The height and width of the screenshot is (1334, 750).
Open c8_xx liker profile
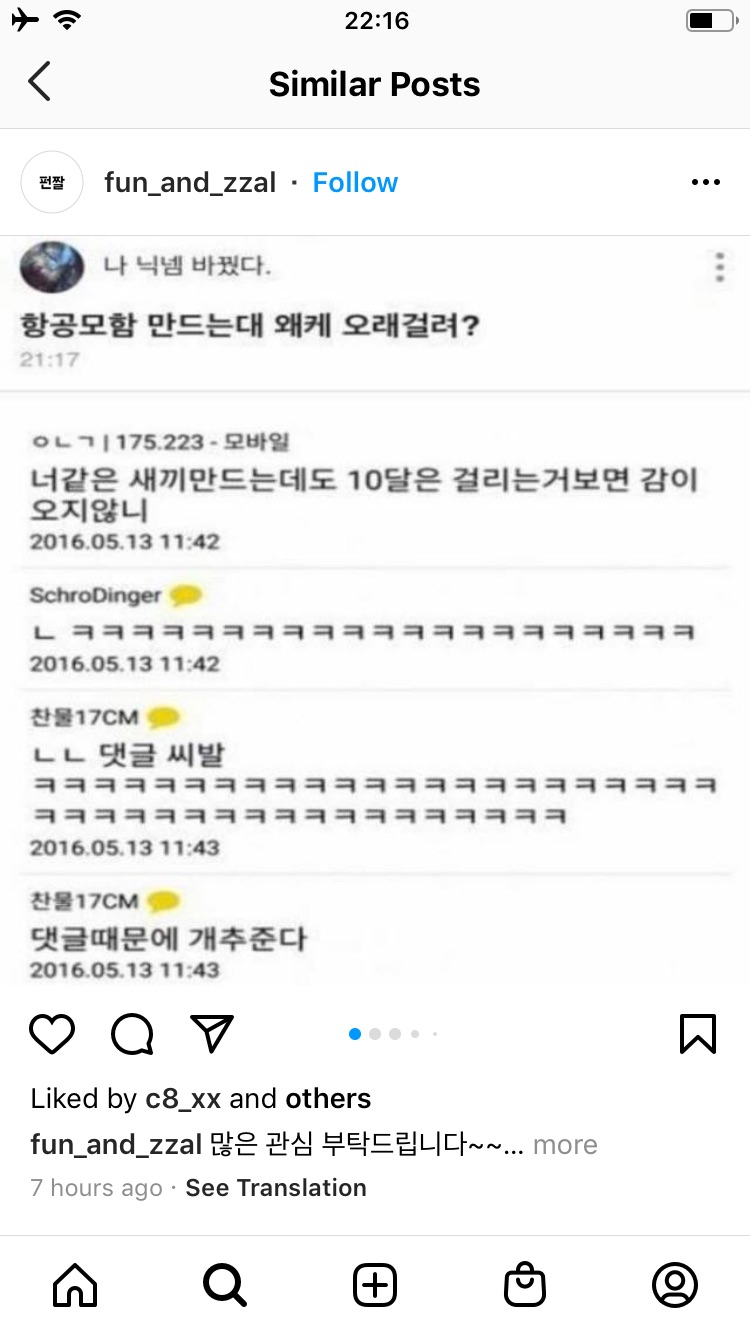click(x=183, y=1099)
